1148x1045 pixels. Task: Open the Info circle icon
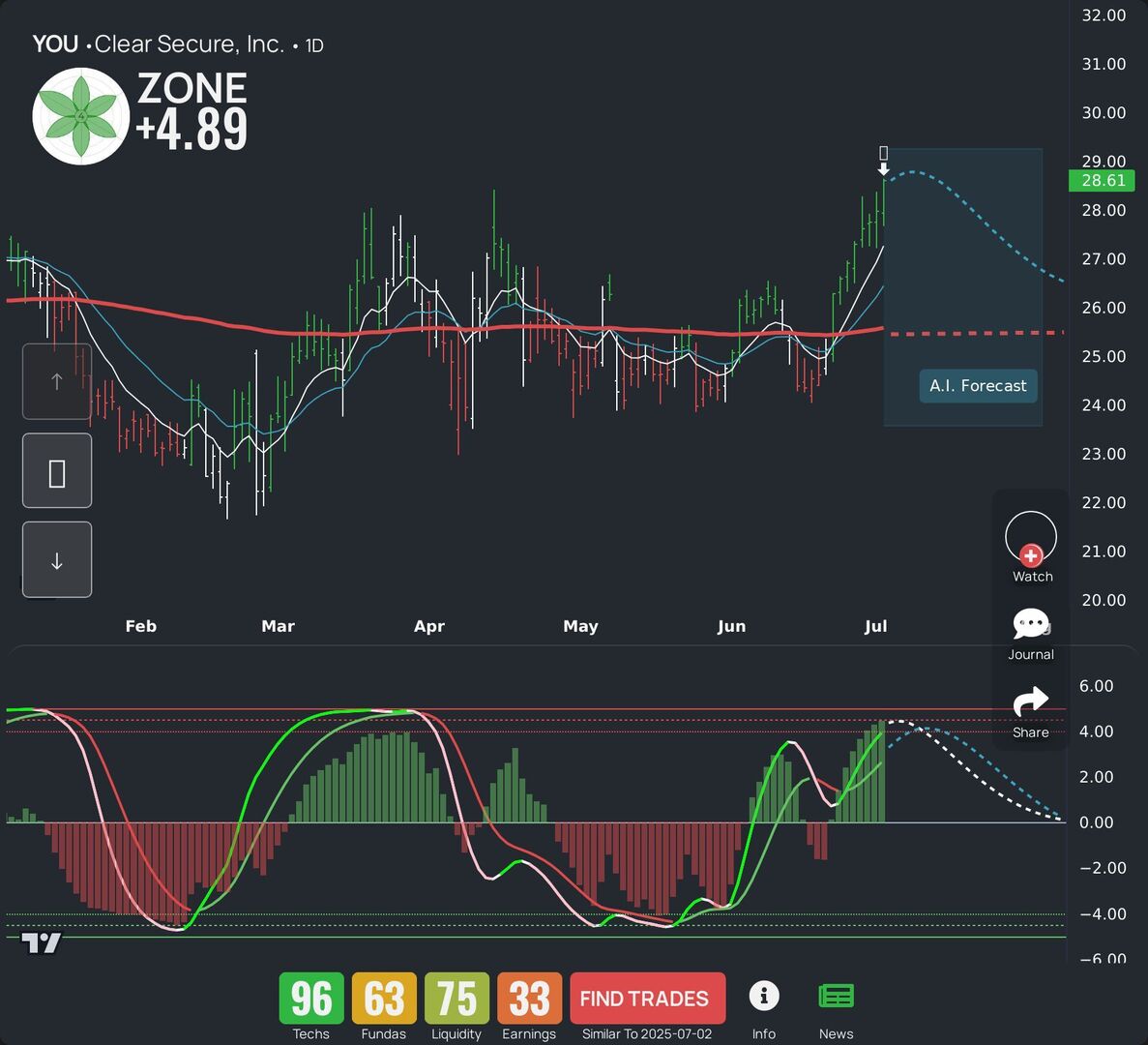(x=764, y=996)
